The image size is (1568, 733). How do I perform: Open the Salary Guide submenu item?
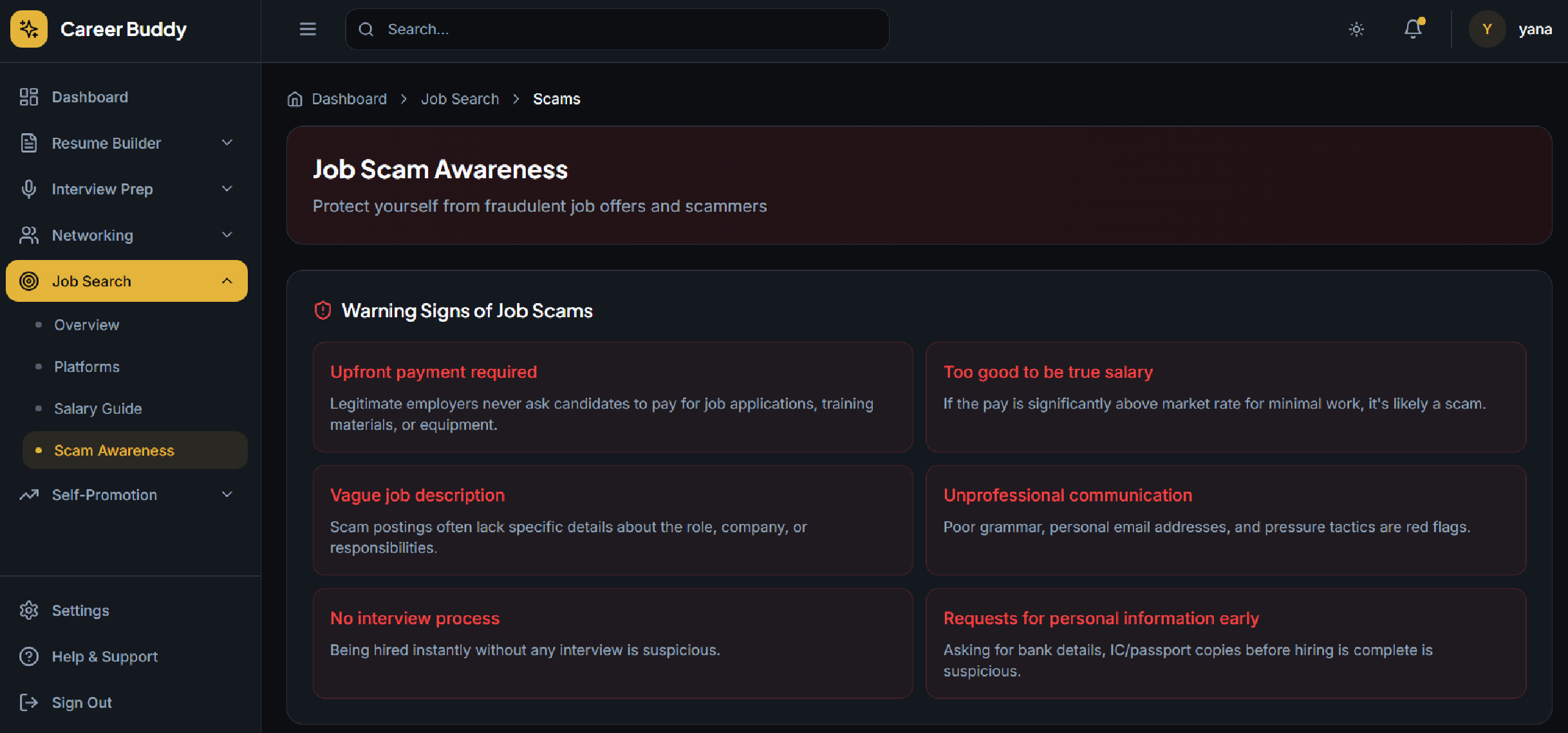[x=98, y=409]
